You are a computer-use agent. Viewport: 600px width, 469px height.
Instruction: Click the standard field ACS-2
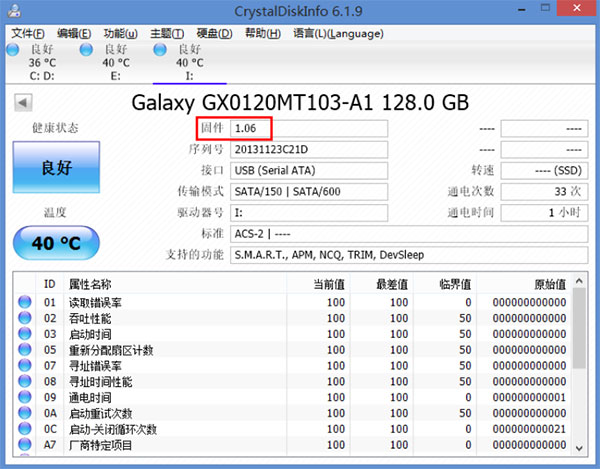(409, 234)
